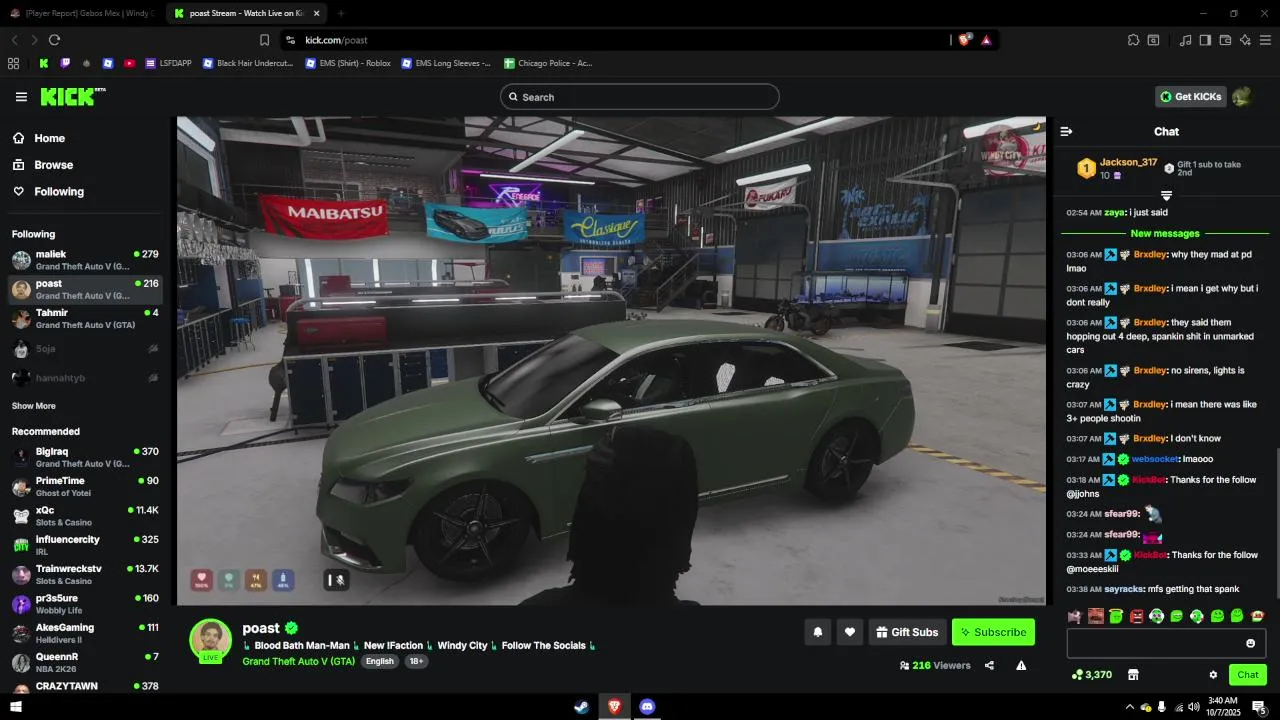Turn on notifications with bell icon
1280x720 pixels.
click(818, 632)
